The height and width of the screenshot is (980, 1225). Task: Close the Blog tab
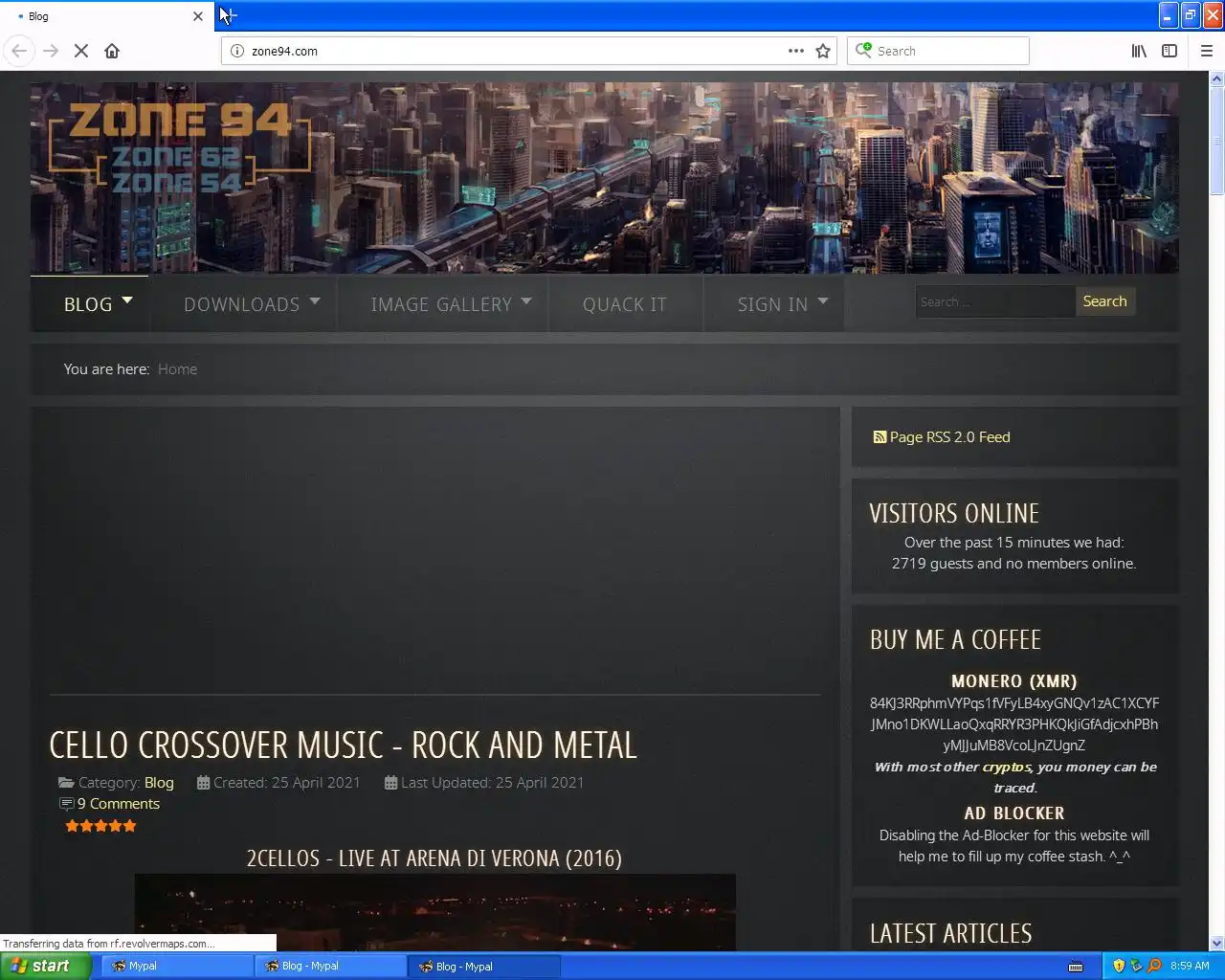click(198, 16)
